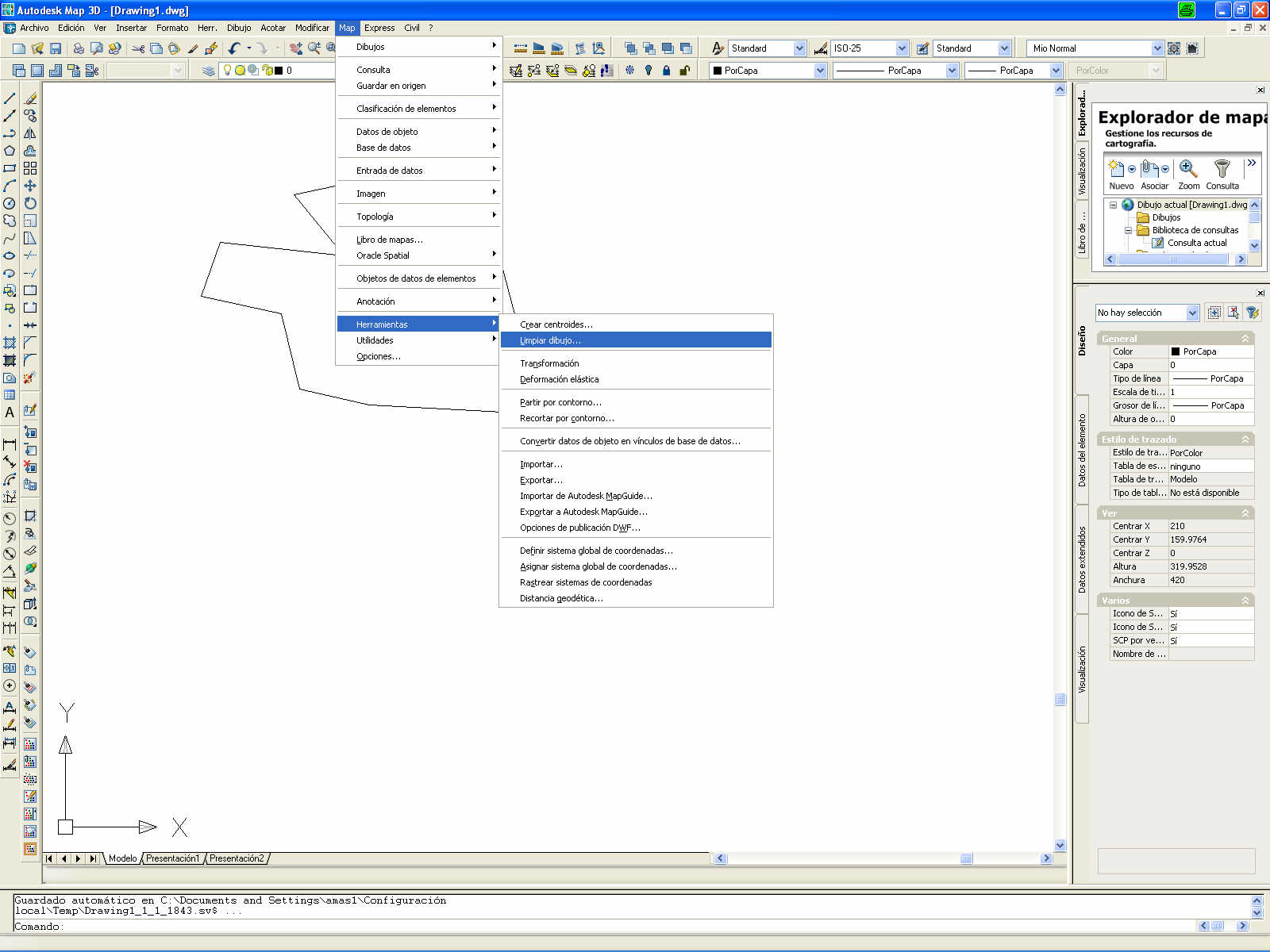Open the Layer Properties Manager icon
This screenshot has height=952, width=1270.
(208, 71)
